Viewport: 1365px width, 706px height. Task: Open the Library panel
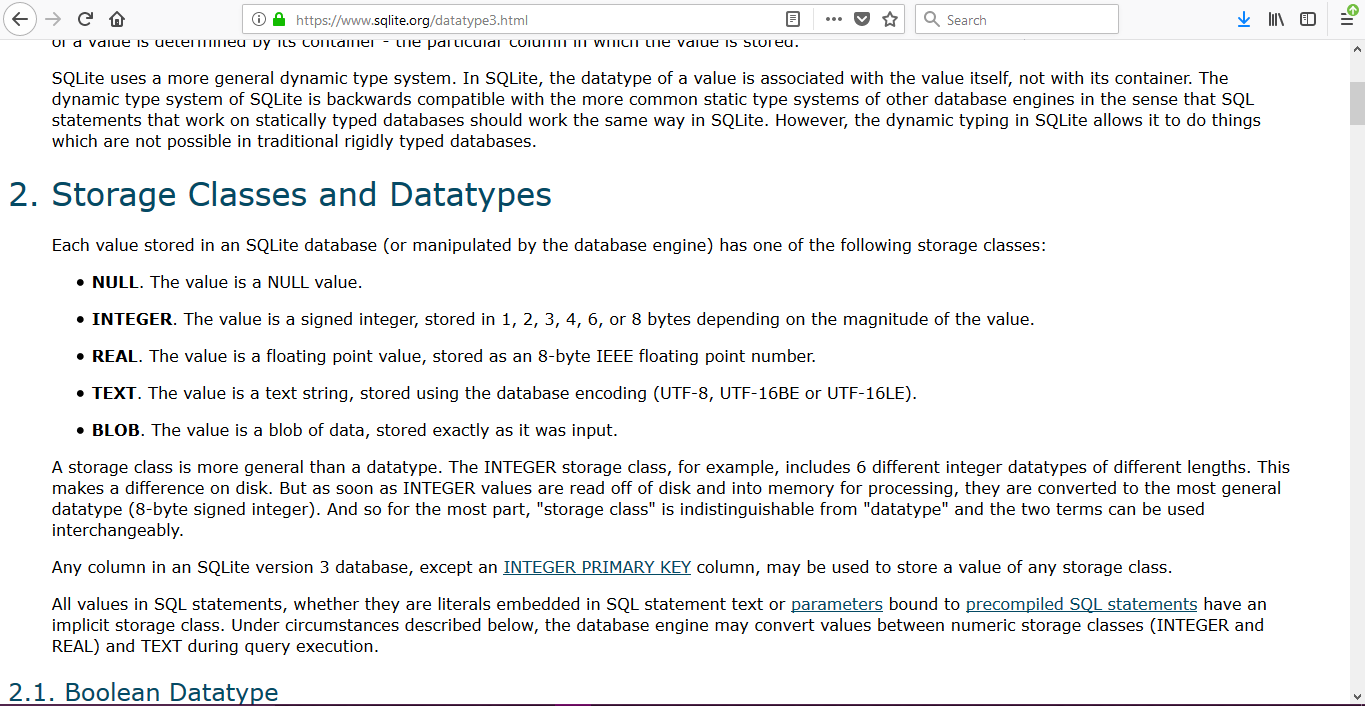point(1275,19)
